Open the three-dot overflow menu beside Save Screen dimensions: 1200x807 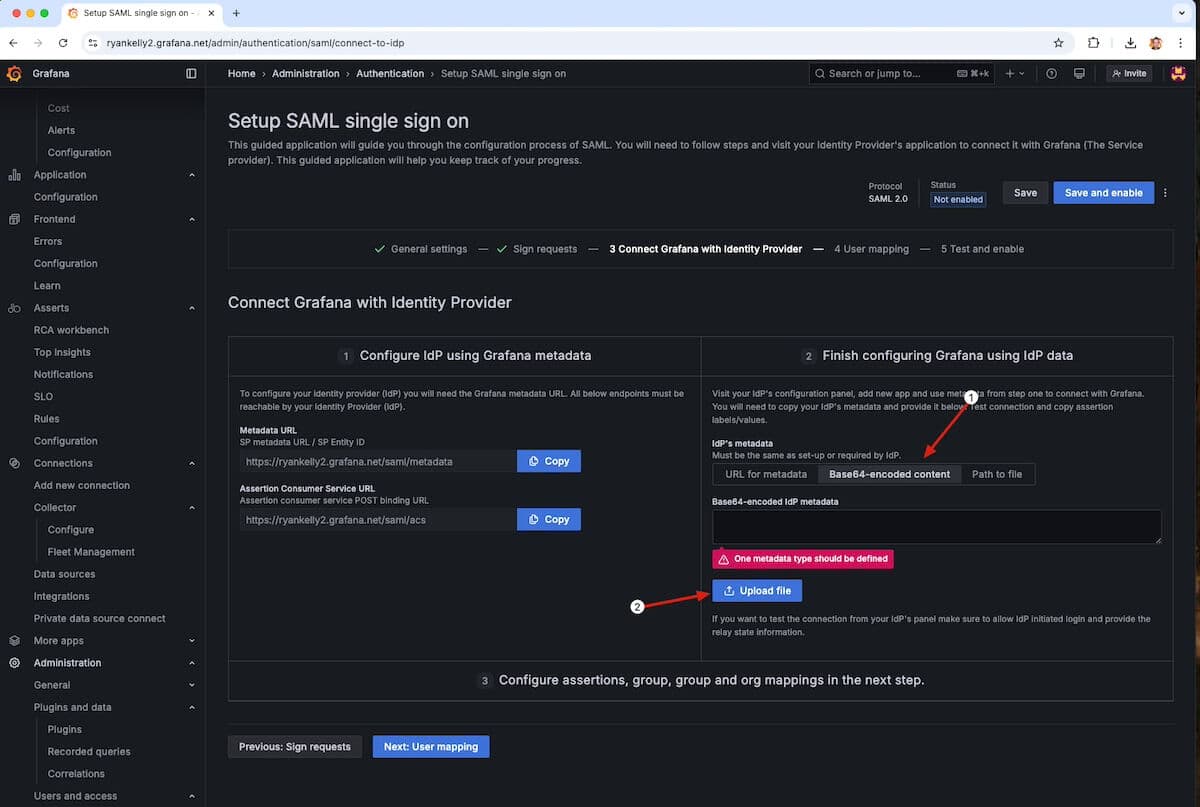1165,192
